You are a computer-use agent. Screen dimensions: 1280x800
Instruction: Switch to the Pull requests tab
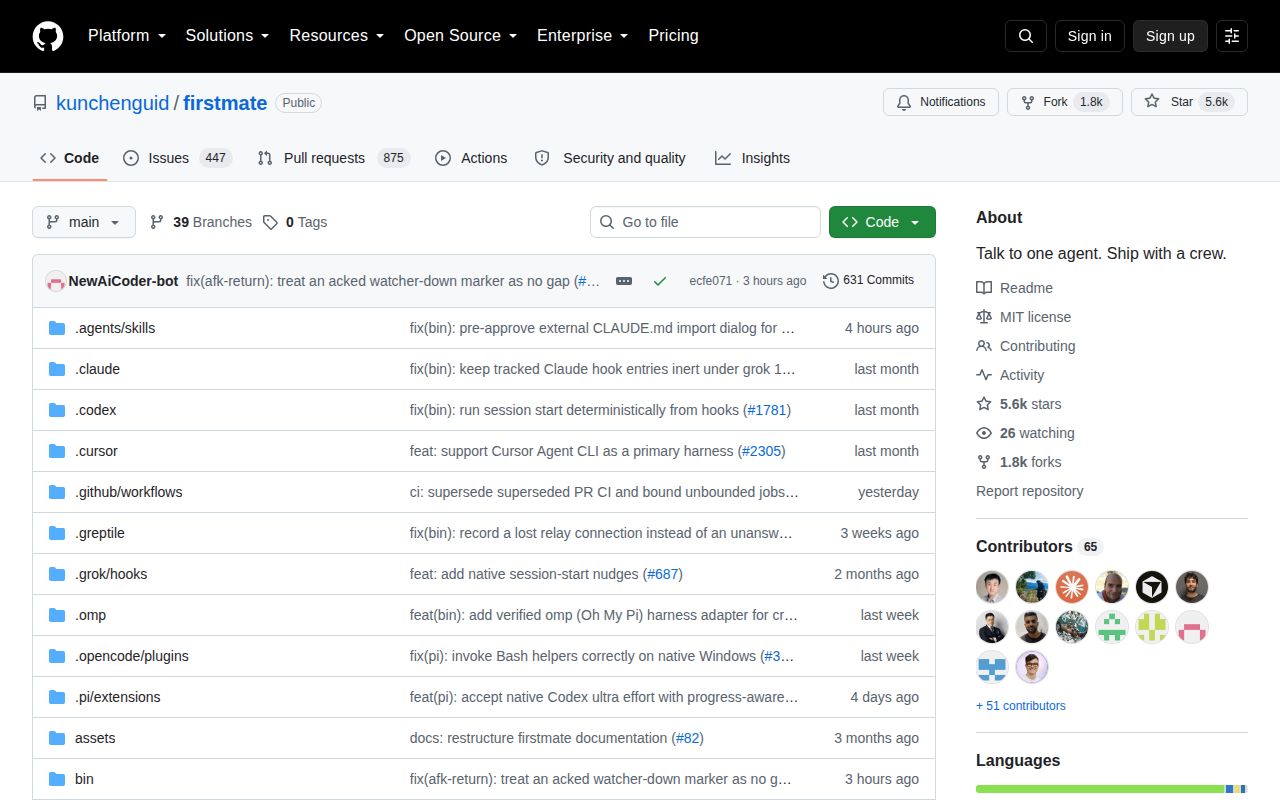(333, 158)
